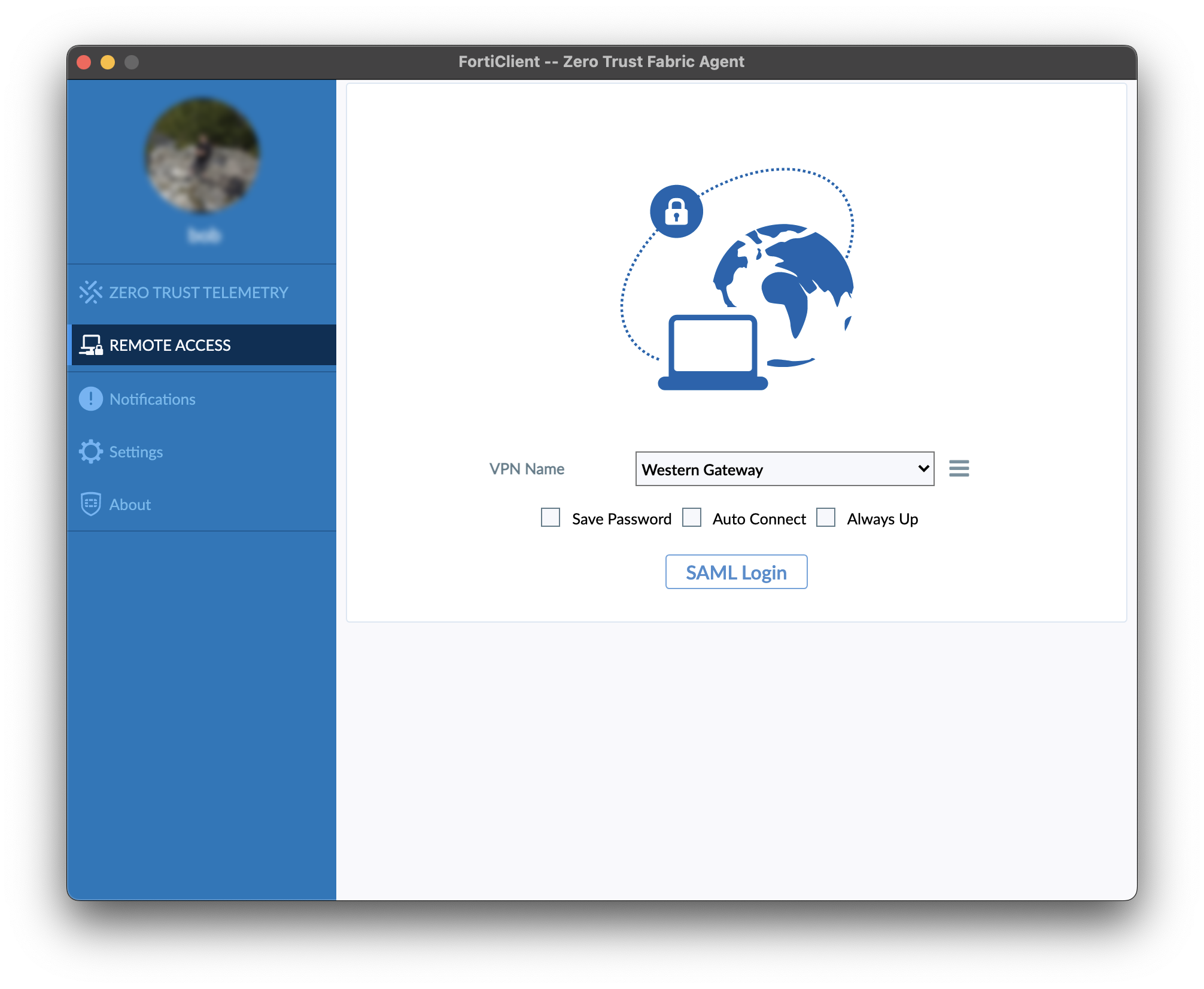Open the VPN hamburger menu icon
The height and width of the screenshot is (989, 1204).
959,468
